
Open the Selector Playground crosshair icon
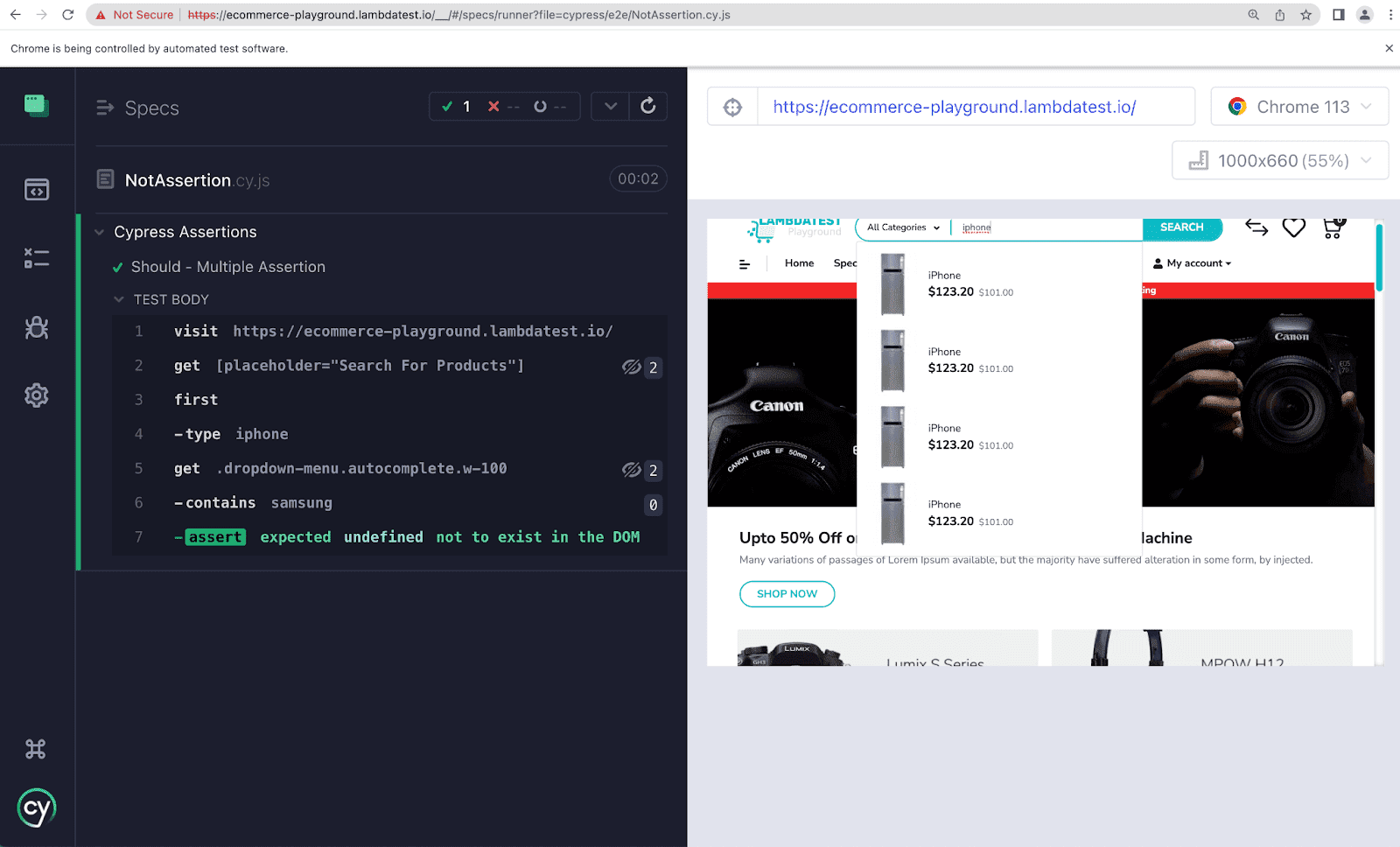(731, 106)
